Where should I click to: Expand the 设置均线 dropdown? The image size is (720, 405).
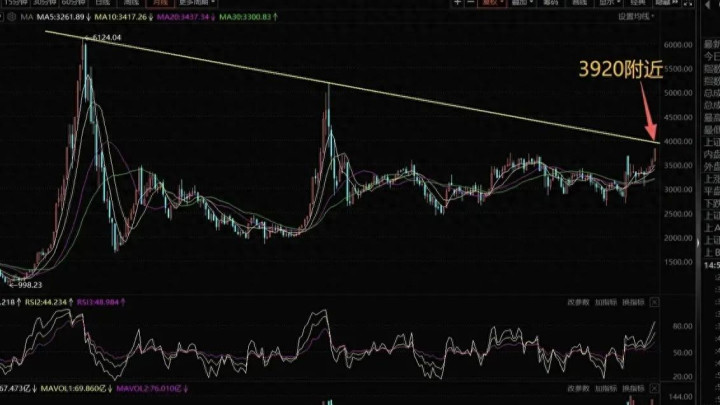click(x=636, y=17)
